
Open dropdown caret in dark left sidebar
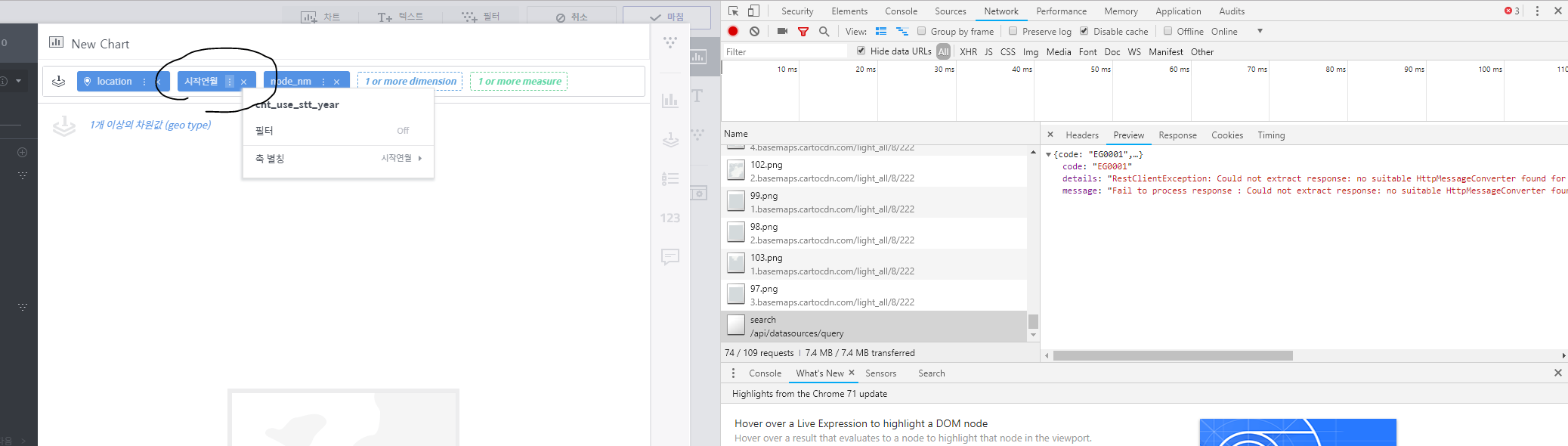tap(19, 81)
